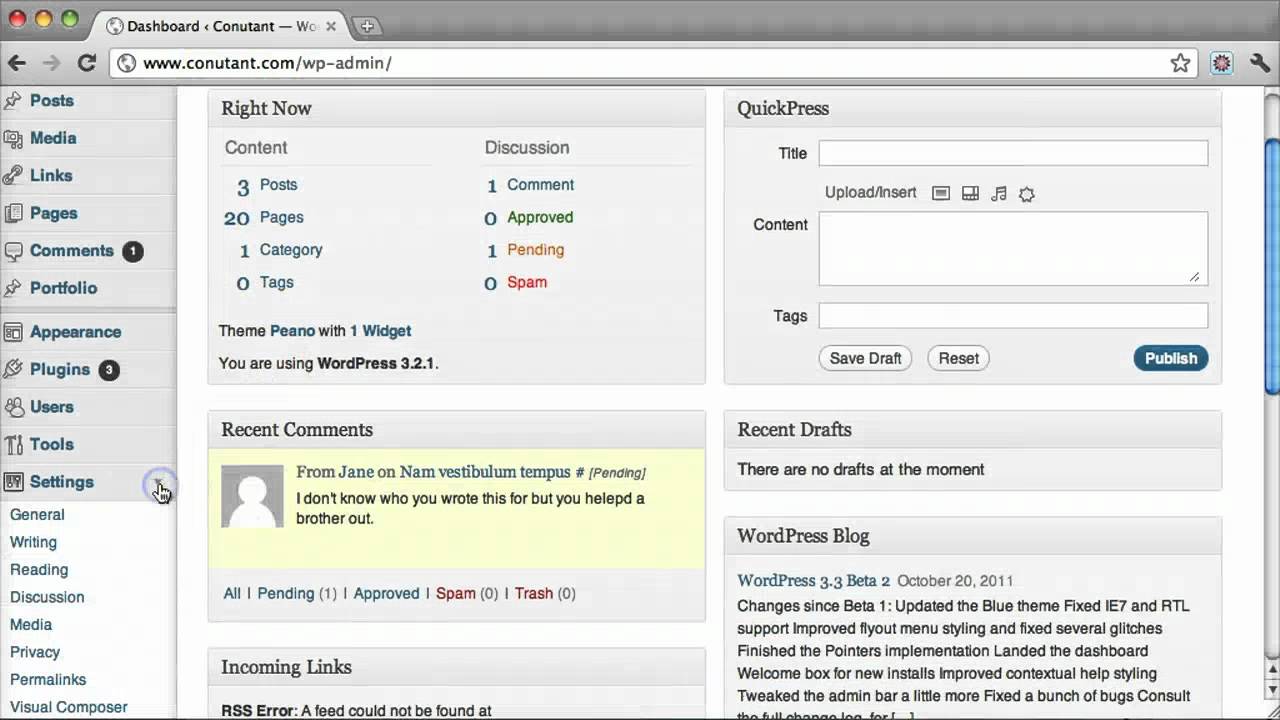The image size is (1280, 720).
Task: Open Privacy settings submenu item
Action: click(x=35, y=652)
